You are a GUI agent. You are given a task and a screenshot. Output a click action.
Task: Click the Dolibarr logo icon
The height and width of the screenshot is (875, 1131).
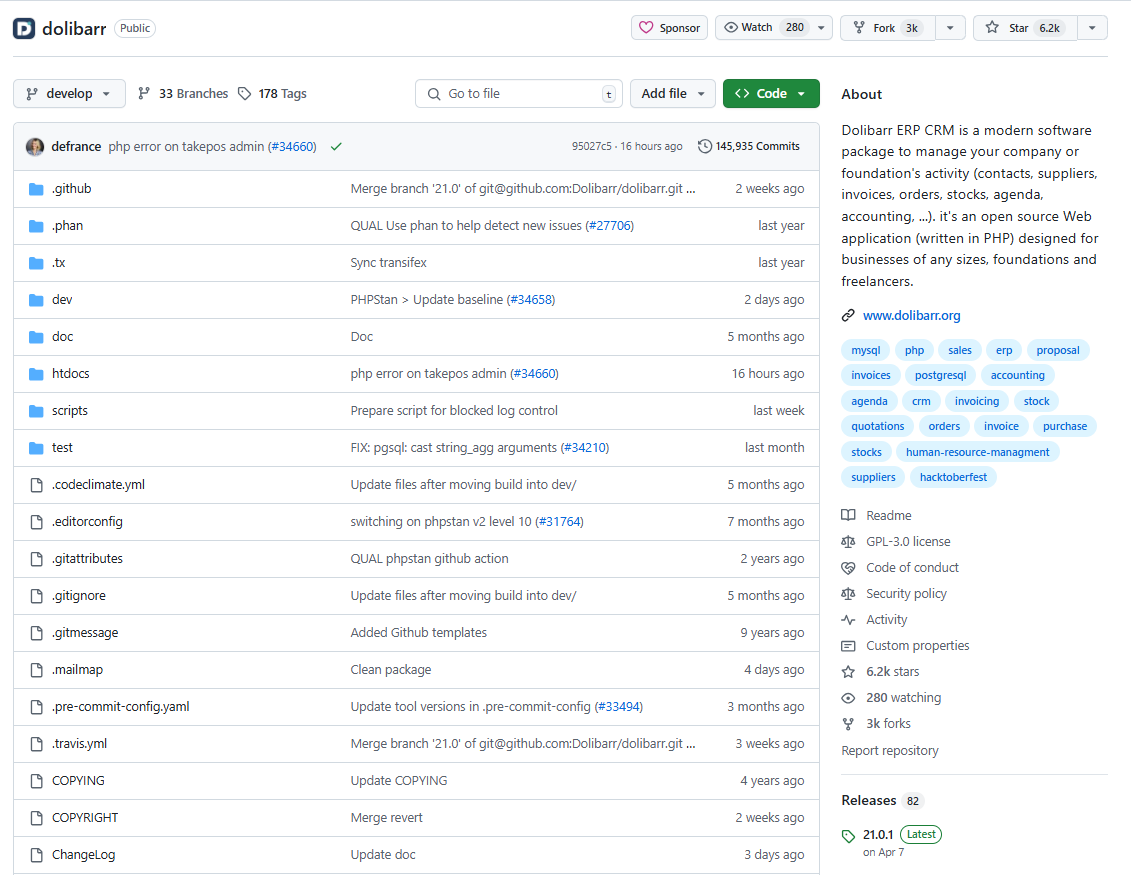pos(24,28)
